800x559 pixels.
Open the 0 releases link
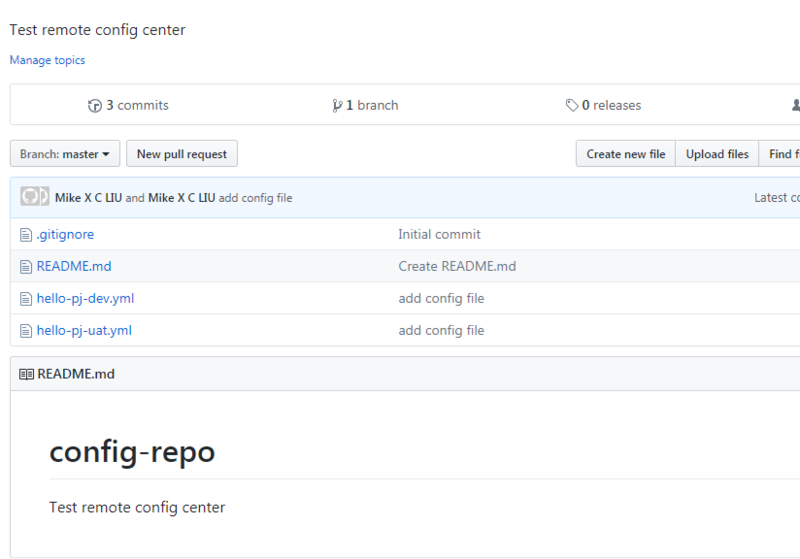[611, 105]
